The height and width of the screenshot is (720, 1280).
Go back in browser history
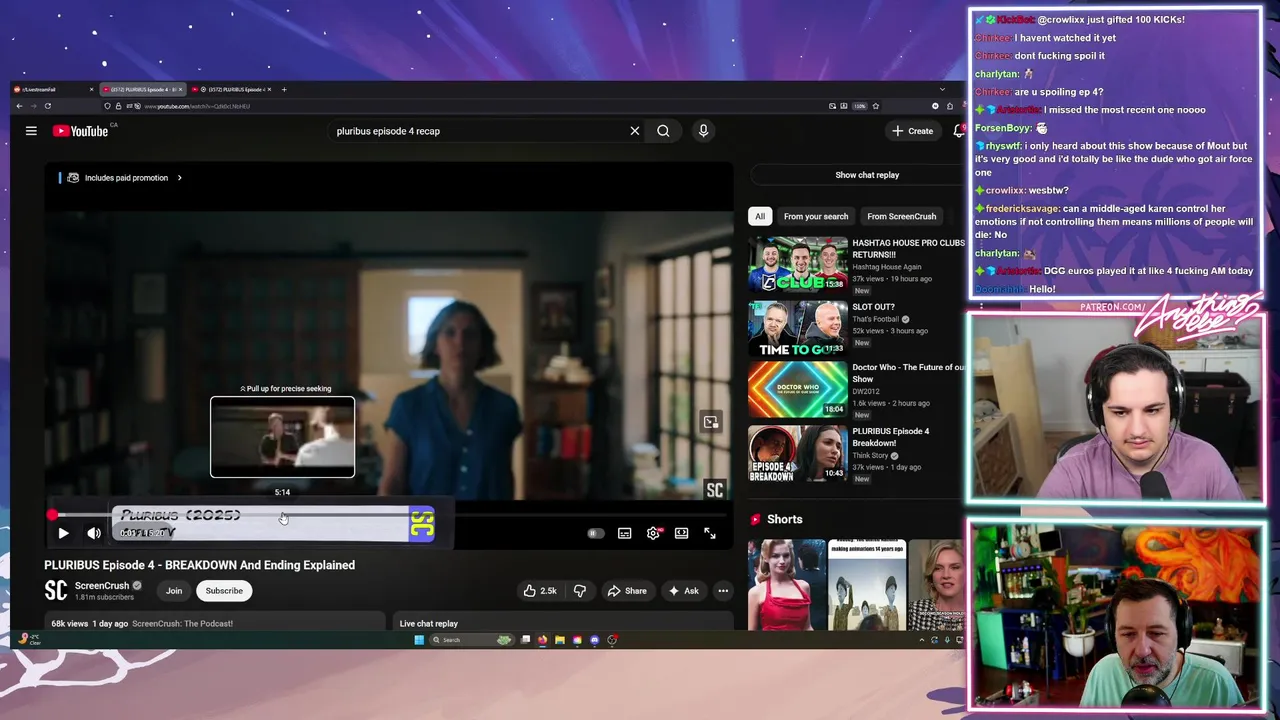[x=19, y=106]
